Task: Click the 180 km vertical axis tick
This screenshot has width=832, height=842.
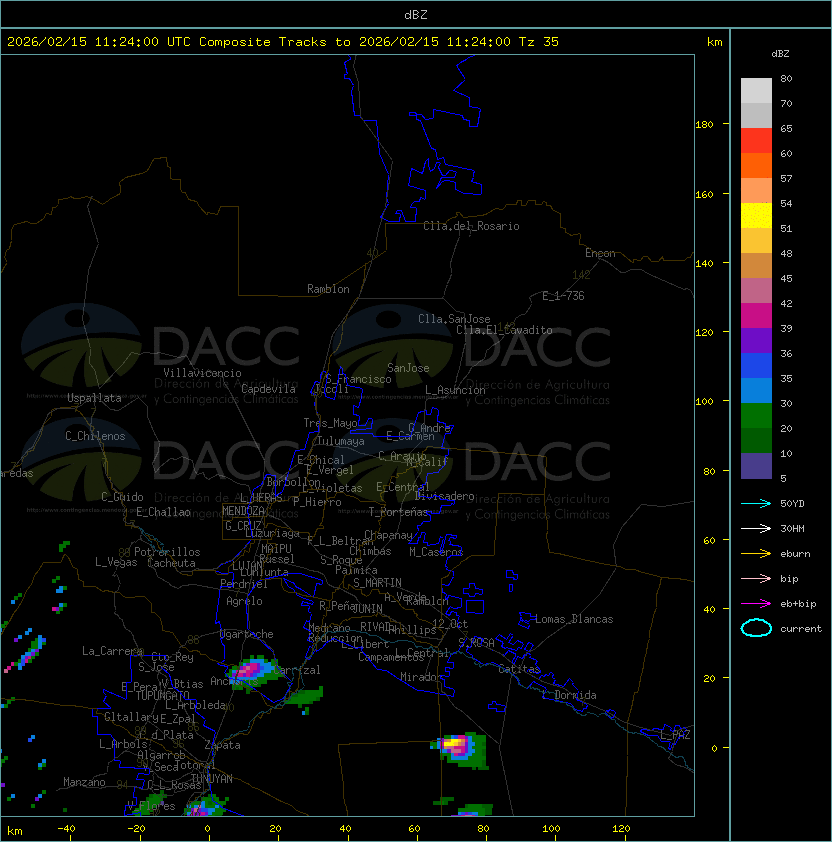Action: (x=704, y=125)
